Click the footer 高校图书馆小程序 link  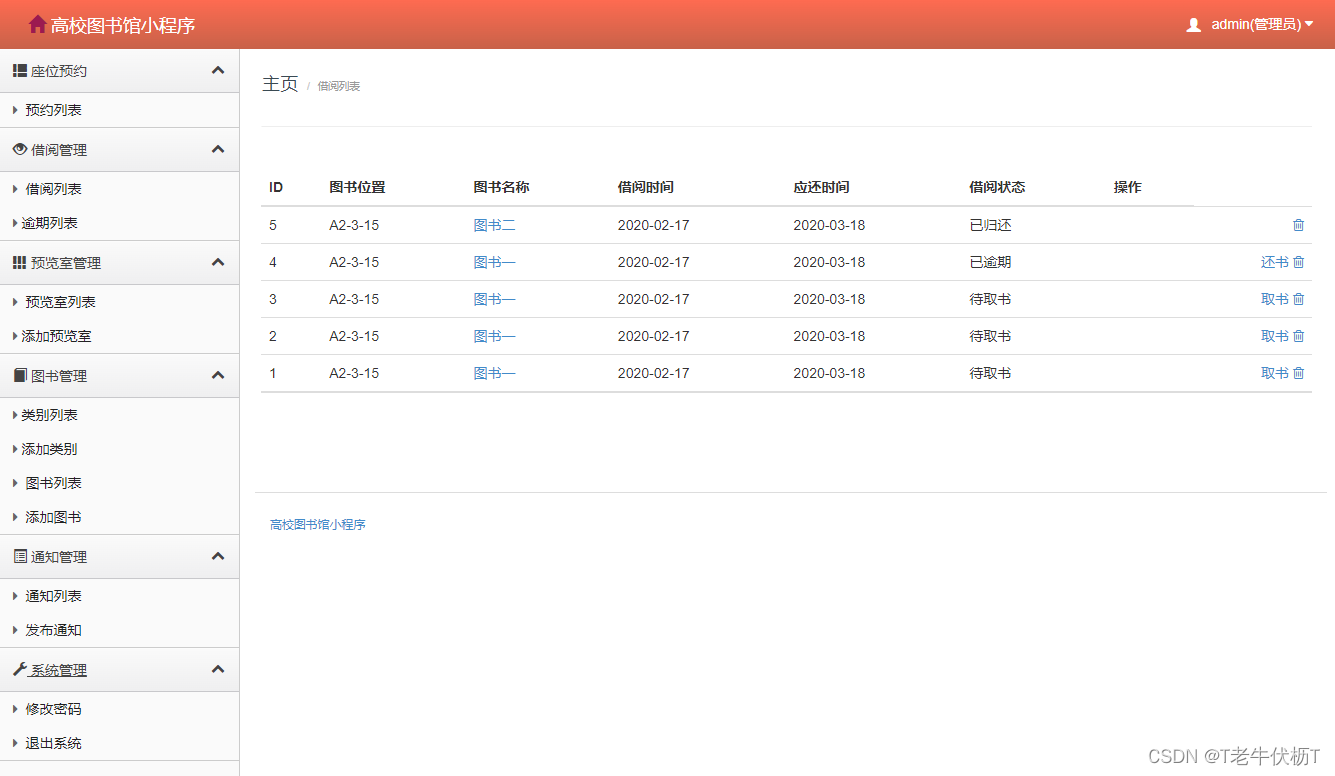click(x=318, y=524)
